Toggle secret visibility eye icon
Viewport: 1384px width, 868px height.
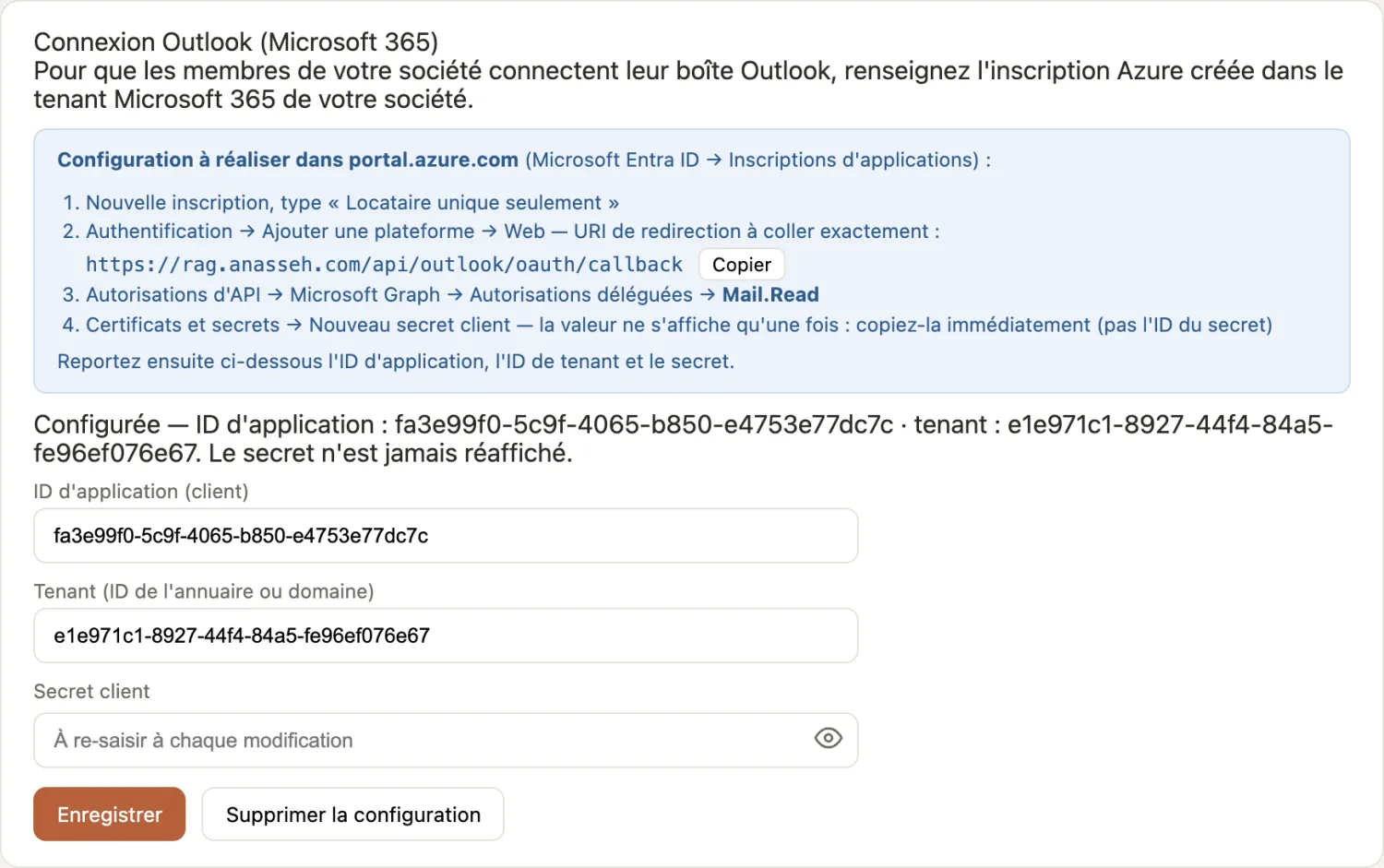[829, 738]
